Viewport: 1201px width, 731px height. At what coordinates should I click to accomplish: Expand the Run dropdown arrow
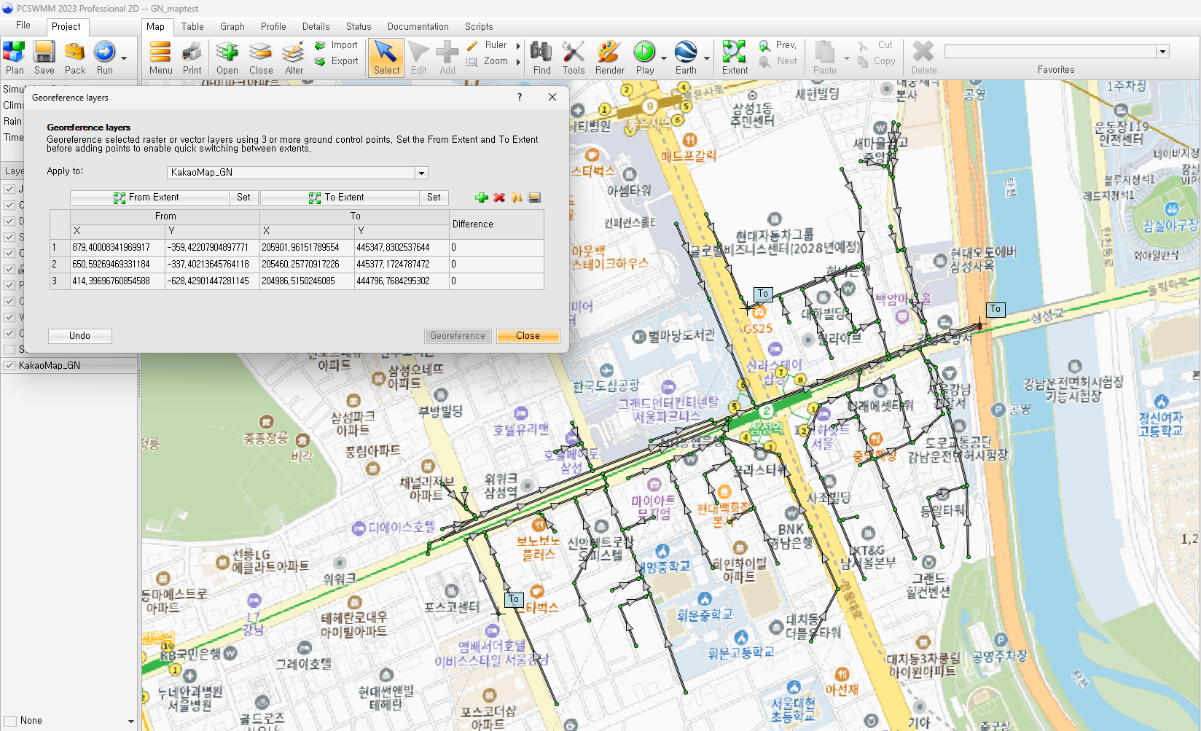pyautogui.click(x=124, y=58)
